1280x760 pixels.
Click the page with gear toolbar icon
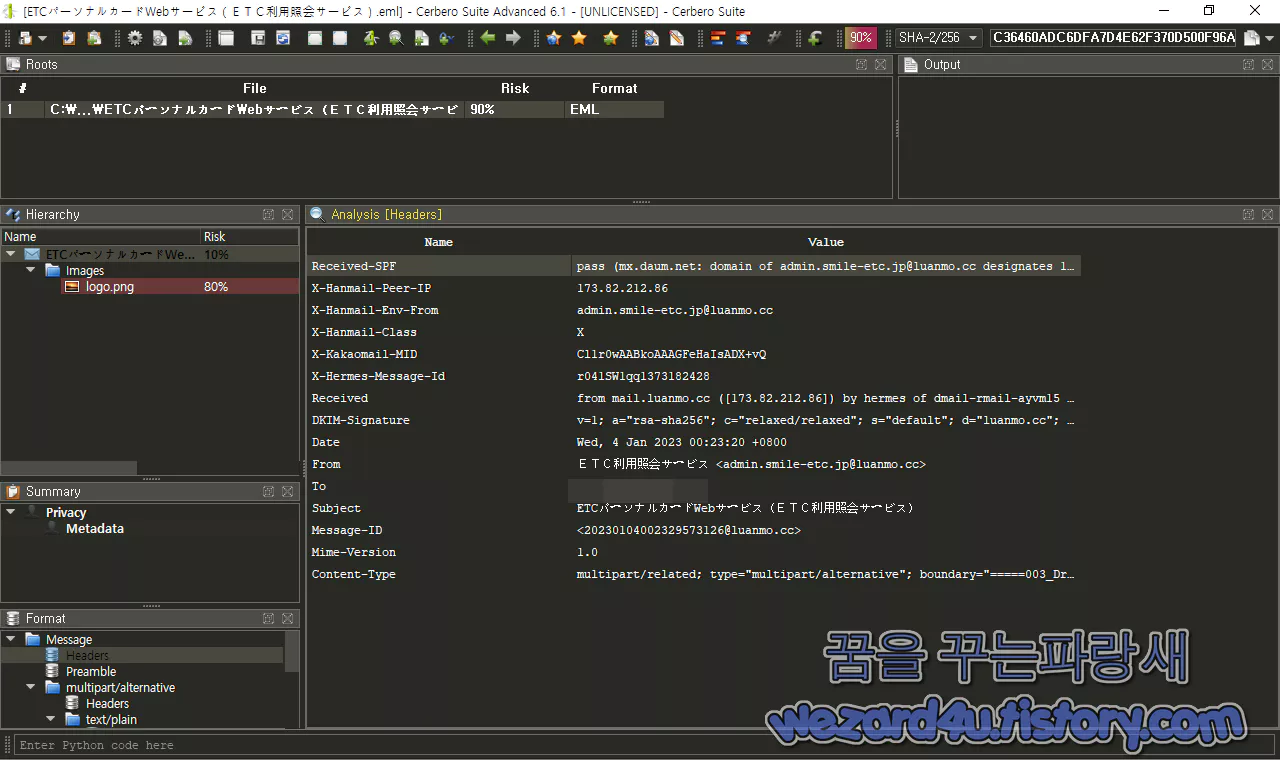160,38
